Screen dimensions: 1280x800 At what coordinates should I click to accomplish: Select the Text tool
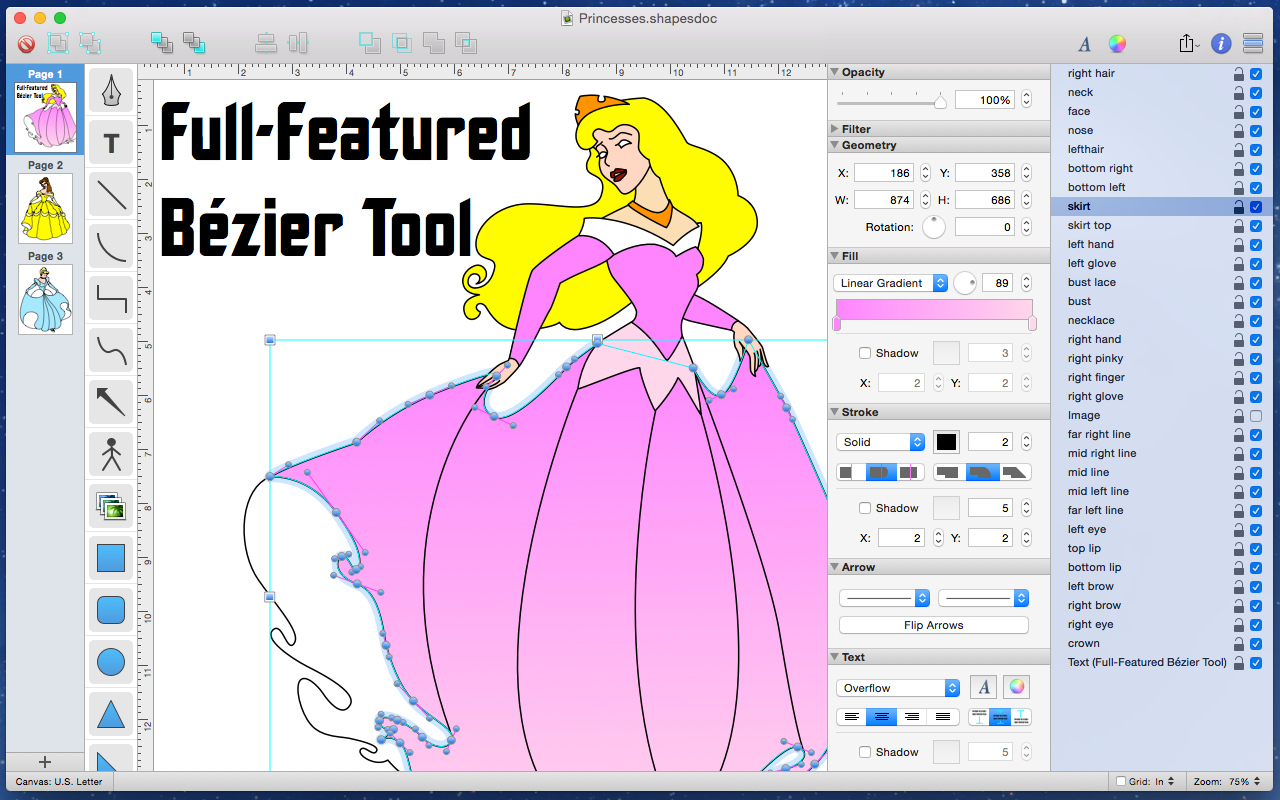[x=111, y=143]
